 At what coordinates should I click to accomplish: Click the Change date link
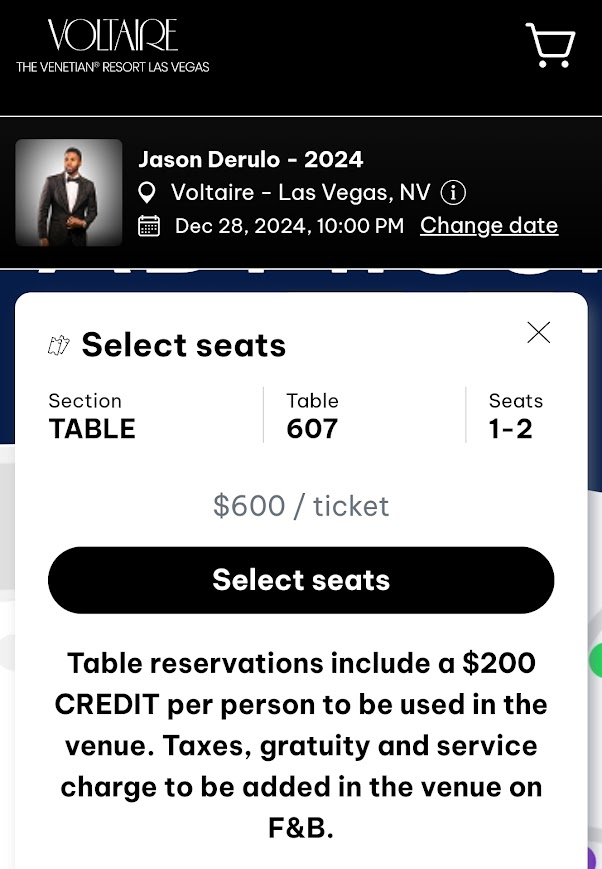[489, 225]
